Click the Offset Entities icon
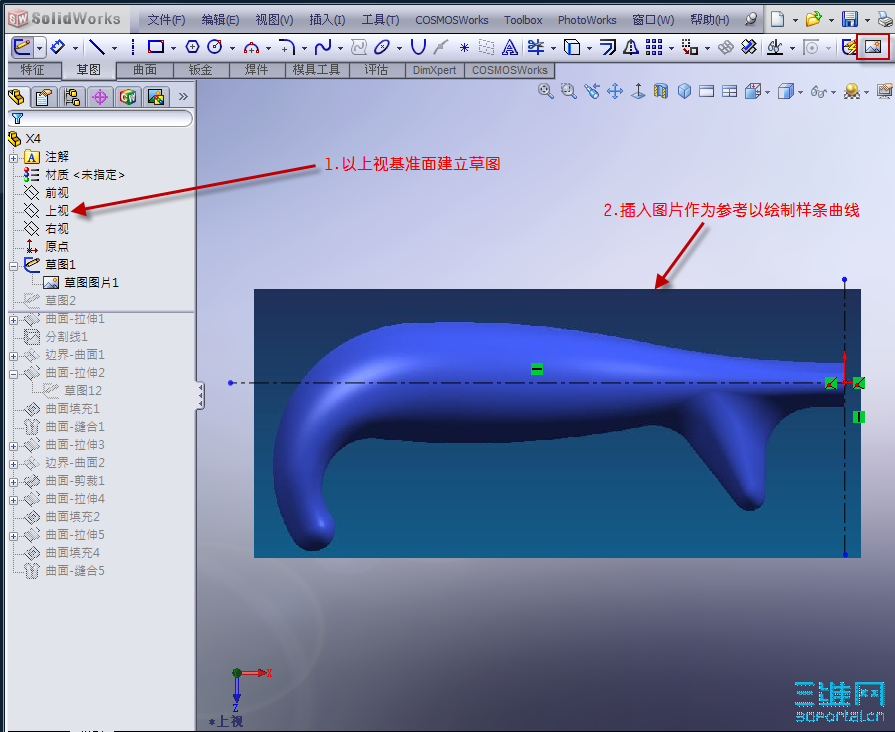895x732 pixels. [x=608, y=47]
